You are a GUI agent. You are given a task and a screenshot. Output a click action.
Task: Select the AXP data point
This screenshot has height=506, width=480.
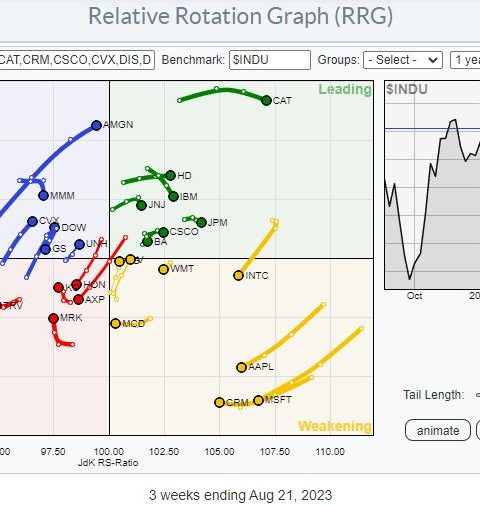coord(78,299)
